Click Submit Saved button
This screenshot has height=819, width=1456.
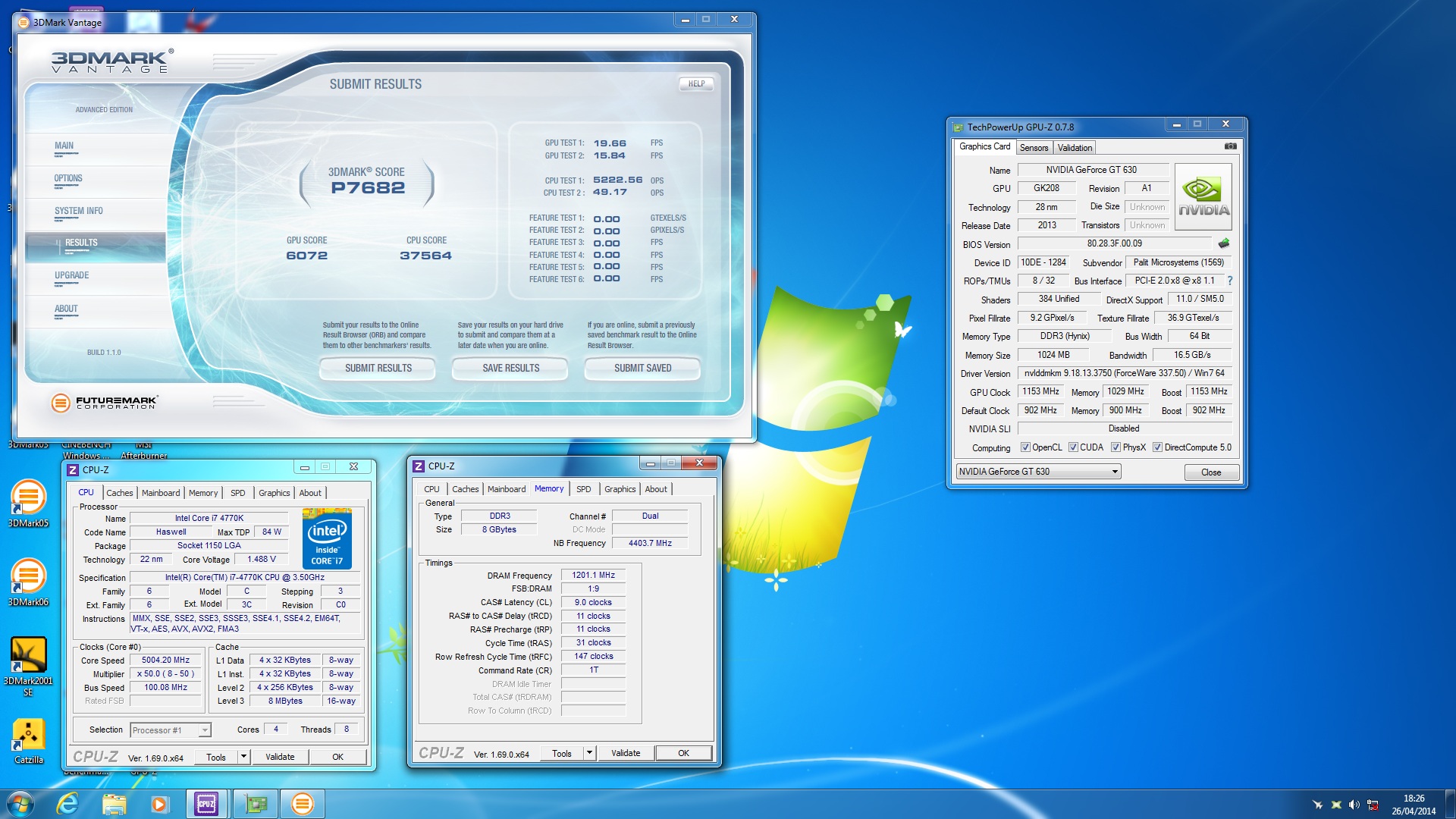pyautogui.click(x=642, y=369)
